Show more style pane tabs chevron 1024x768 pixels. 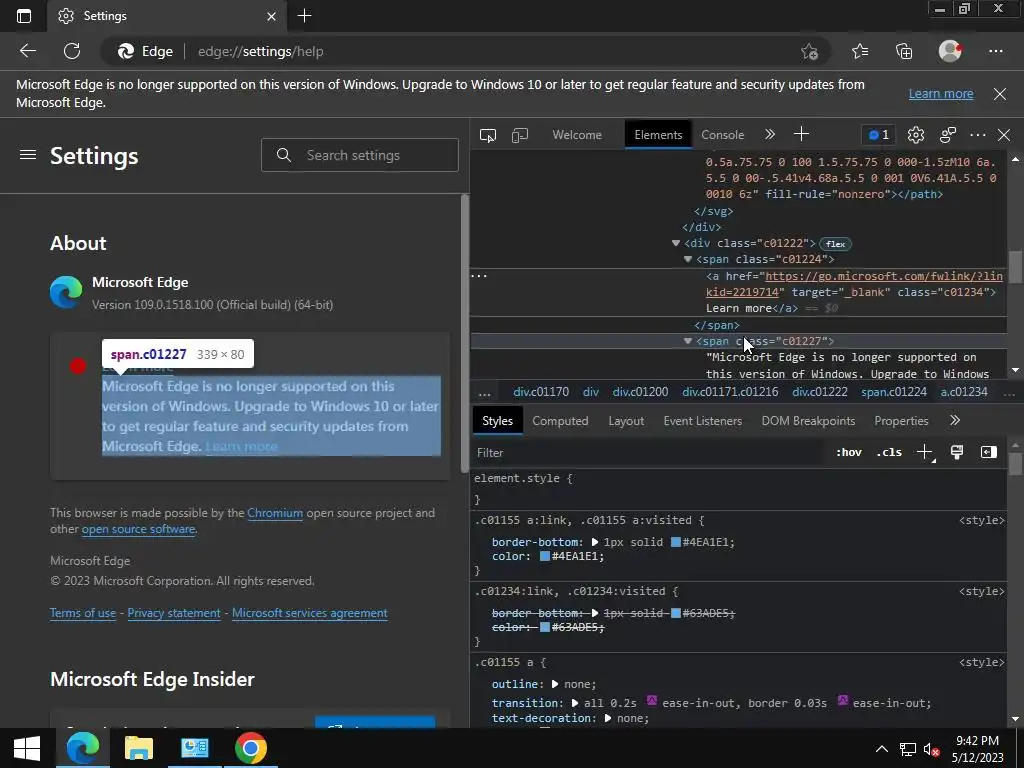pyautogui.click(x=955, y=421)
